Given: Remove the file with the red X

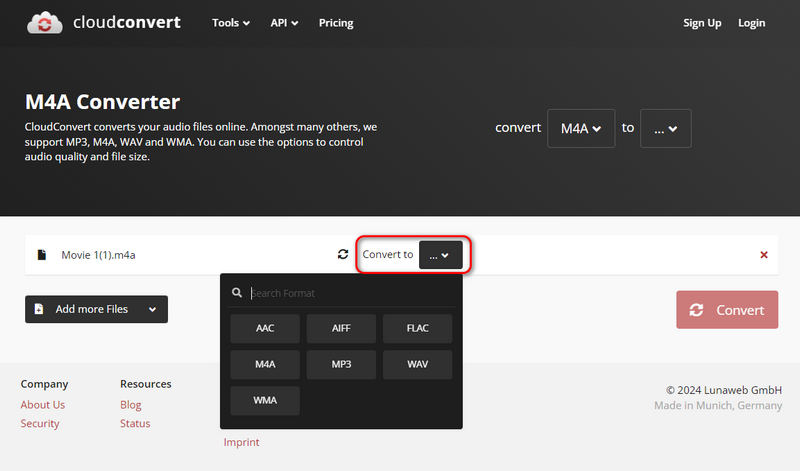Looking at the screenshot, I should tap(764, 255).
